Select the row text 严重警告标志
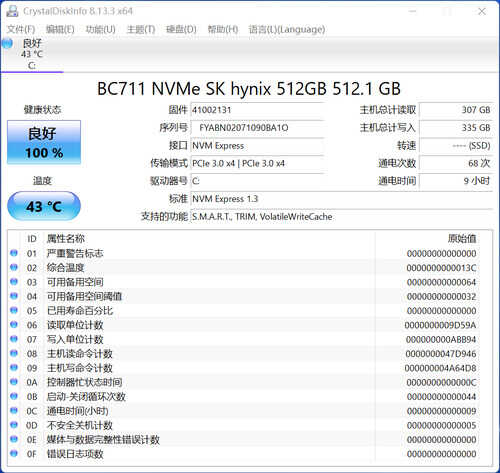Viewport: 500px width, 473px height. pos(75,253)
